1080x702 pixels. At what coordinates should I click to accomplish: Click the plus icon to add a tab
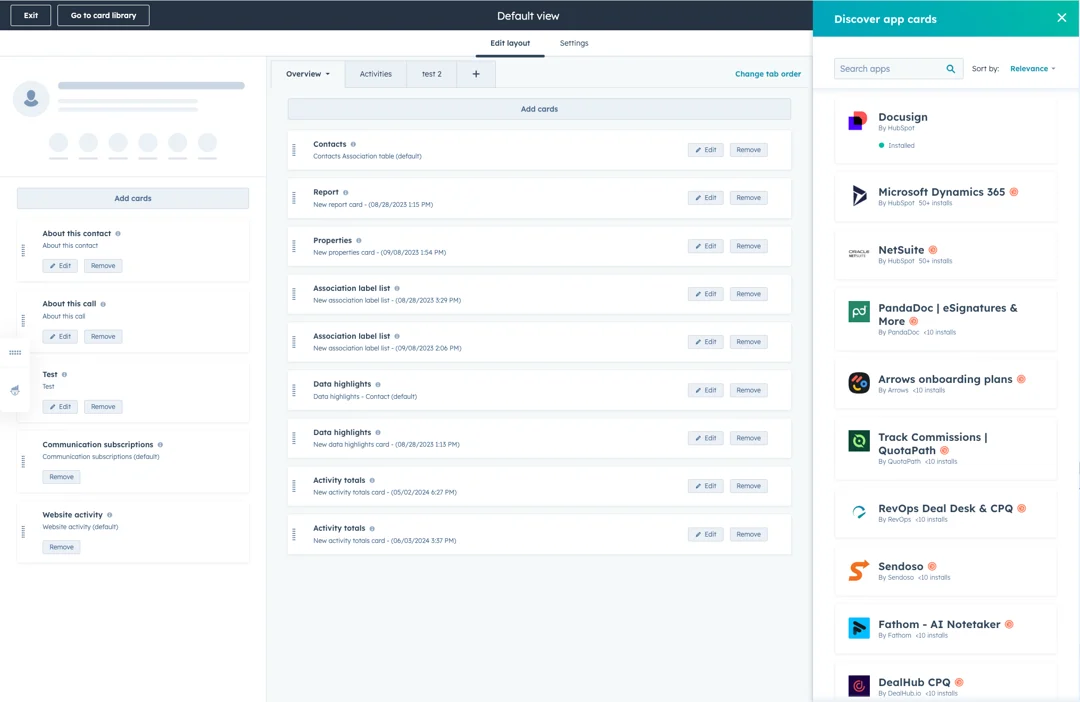(x=476, y=74)
